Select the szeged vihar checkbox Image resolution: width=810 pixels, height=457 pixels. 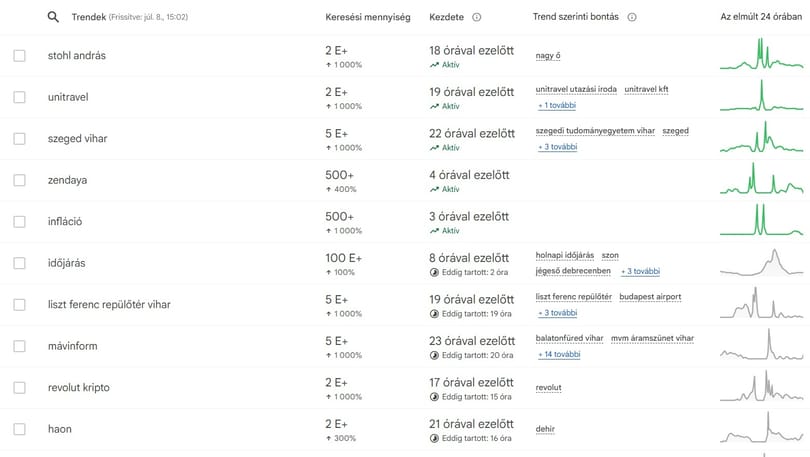(20, 139)
